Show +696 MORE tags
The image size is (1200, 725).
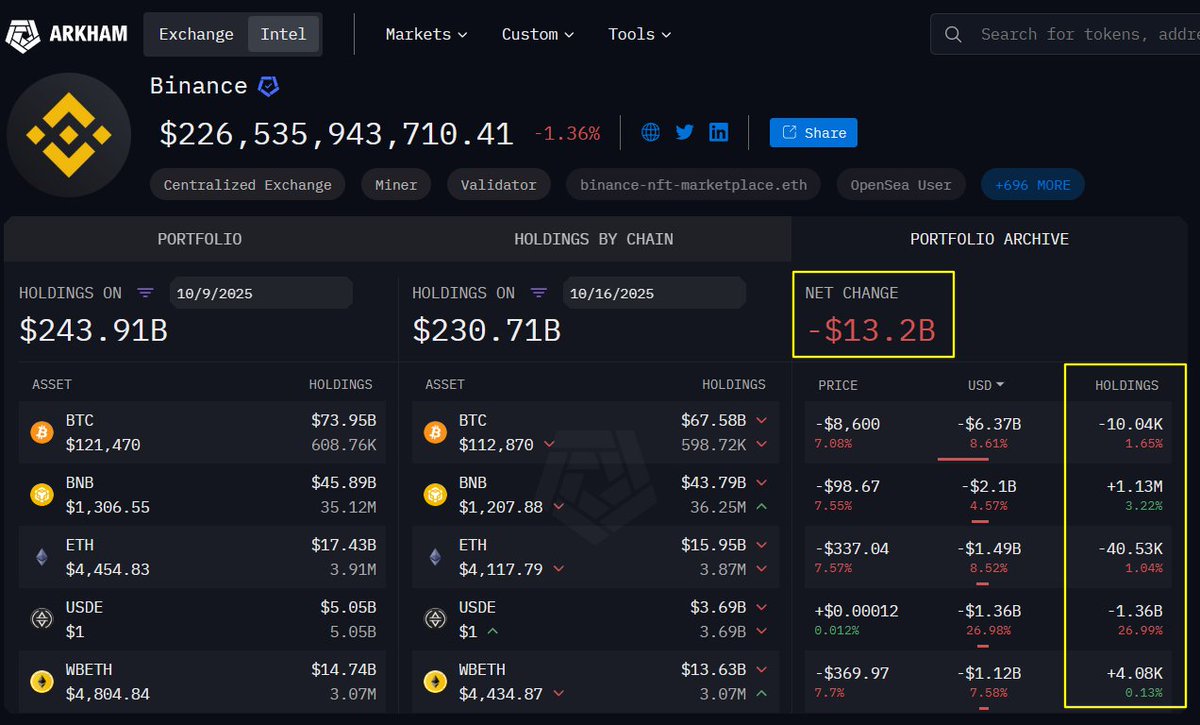(x=1033, y=185)
